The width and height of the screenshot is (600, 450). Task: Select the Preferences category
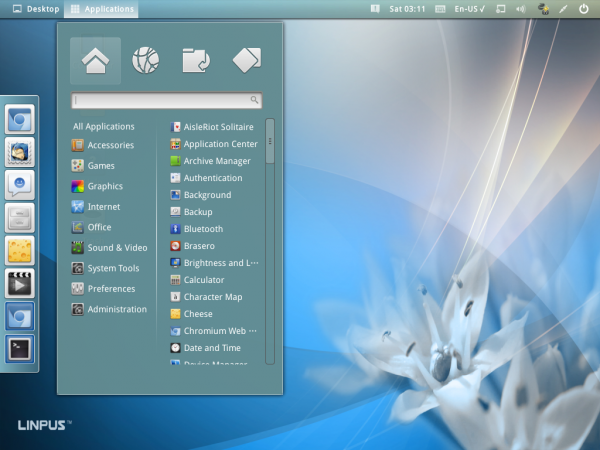[x=103, y=289]
